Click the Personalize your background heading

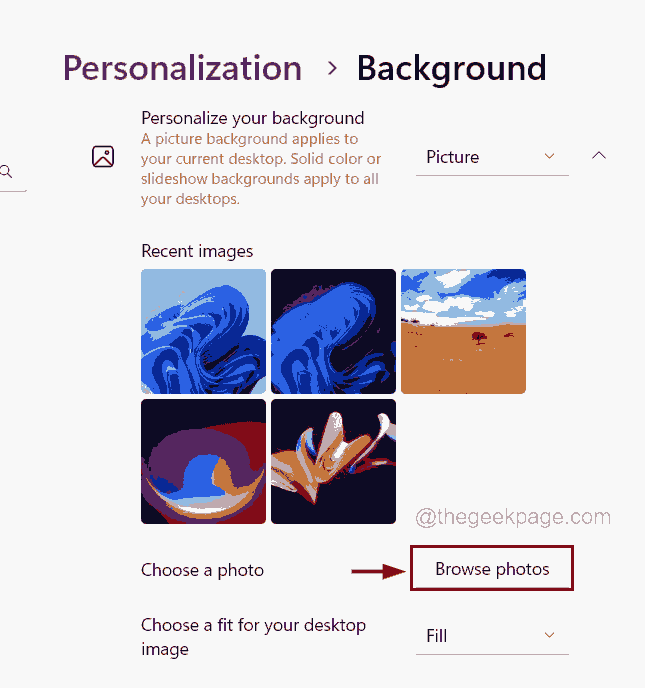[x=253, y=118]
